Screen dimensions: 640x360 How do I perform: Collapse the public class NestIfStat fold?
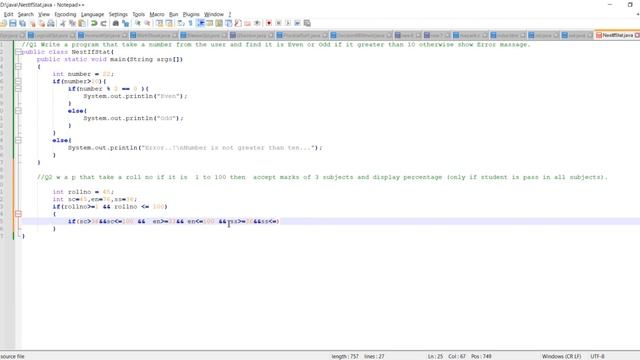coord(18,52)
